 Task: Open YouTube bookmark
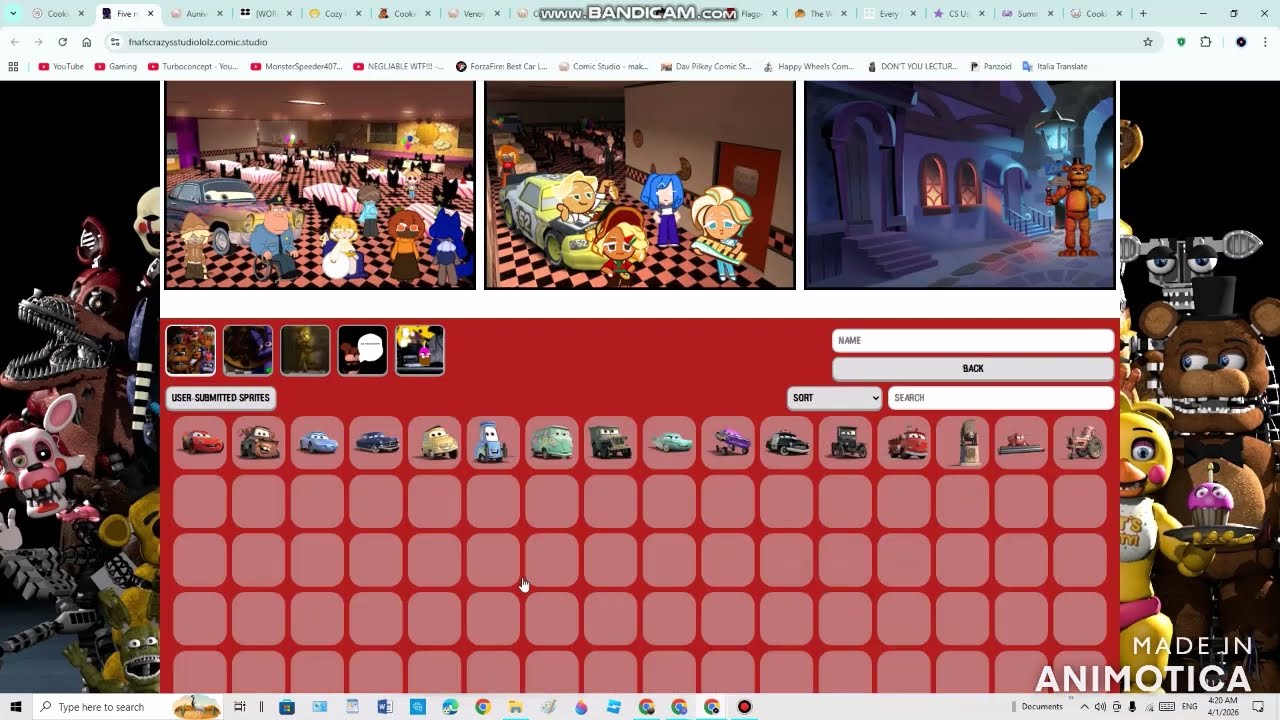[x=61, y=66]
